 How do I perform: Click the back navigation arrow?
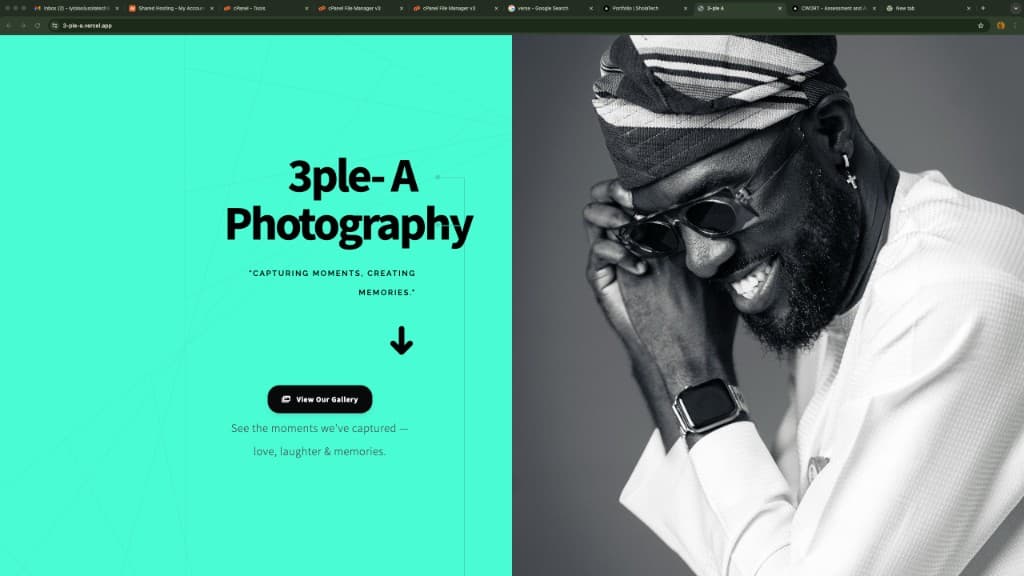pyautogui.click(x=10, y=27)
